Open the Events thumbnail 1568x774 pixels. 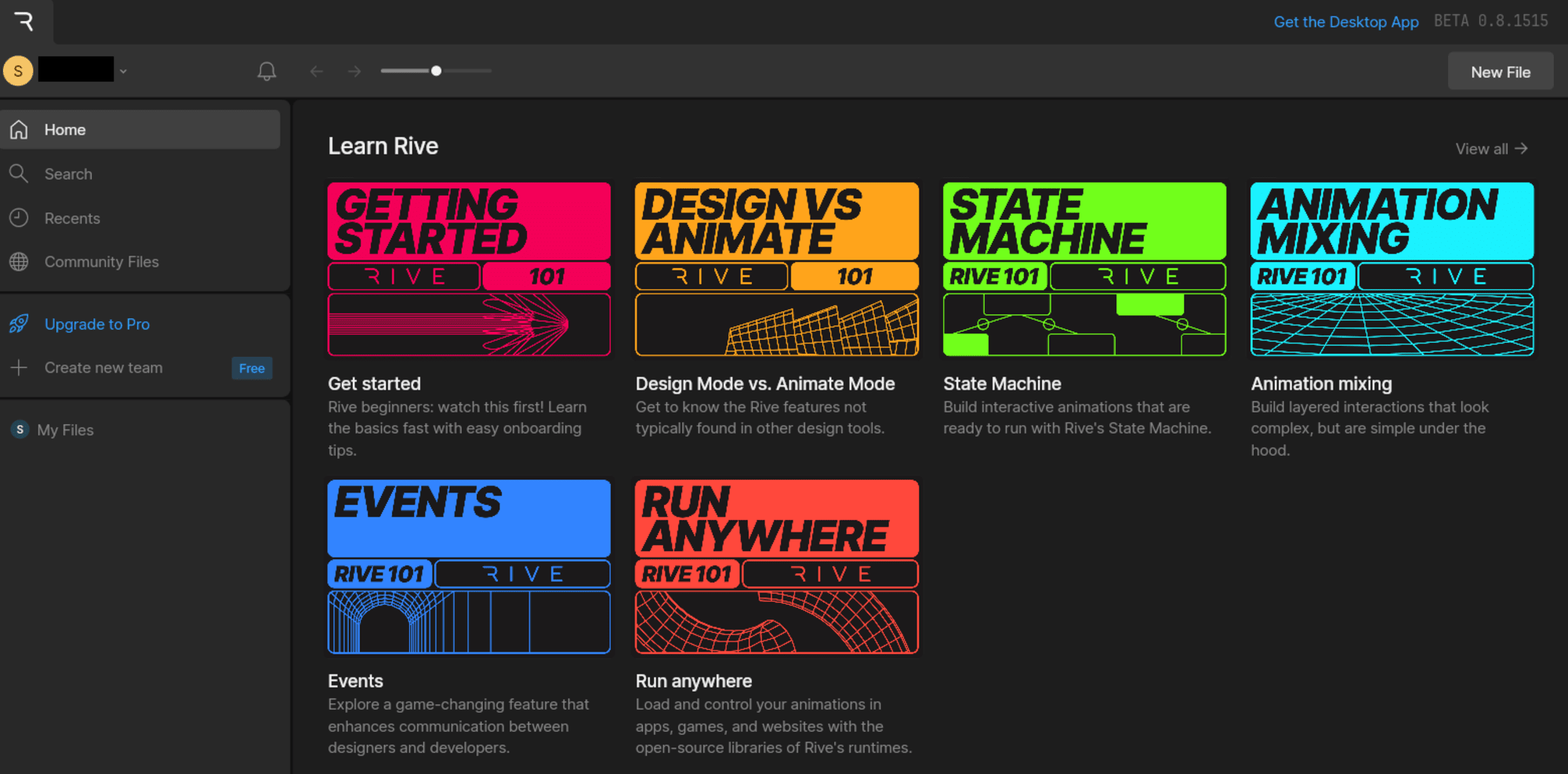469,566
